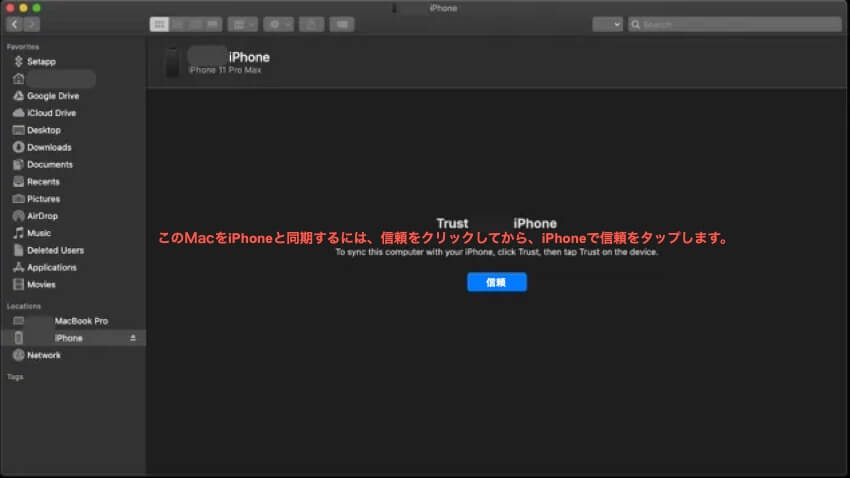This screenshot has height=478, width=850.
Task: Open Google Drive in sidebar
Action: coord(53,96)
